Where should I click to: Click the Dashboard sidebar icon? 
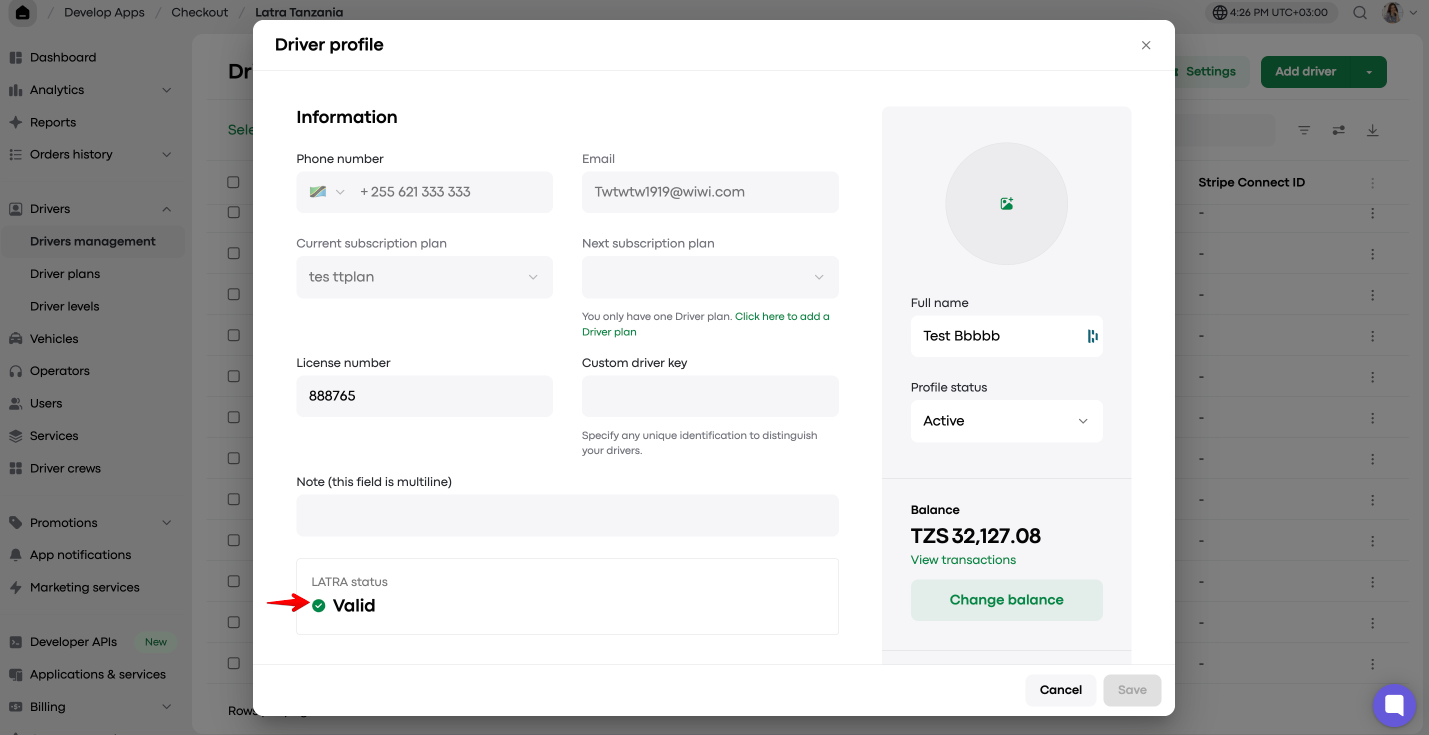click(15, 58)
